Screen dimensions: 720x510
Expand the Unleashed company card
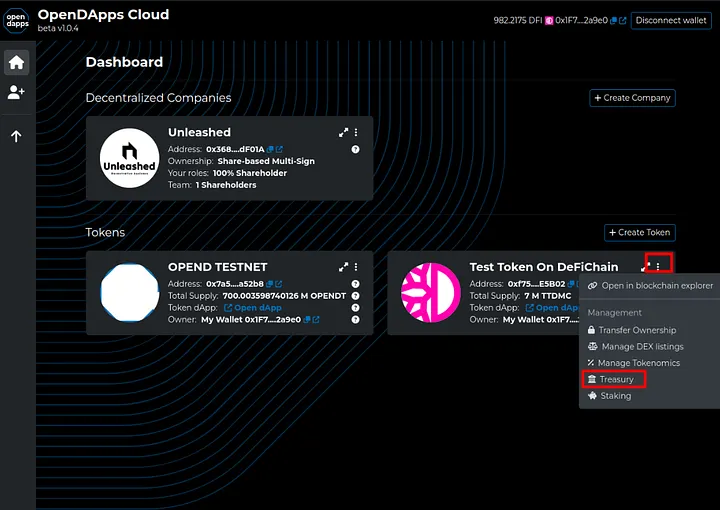click(343, 133)
